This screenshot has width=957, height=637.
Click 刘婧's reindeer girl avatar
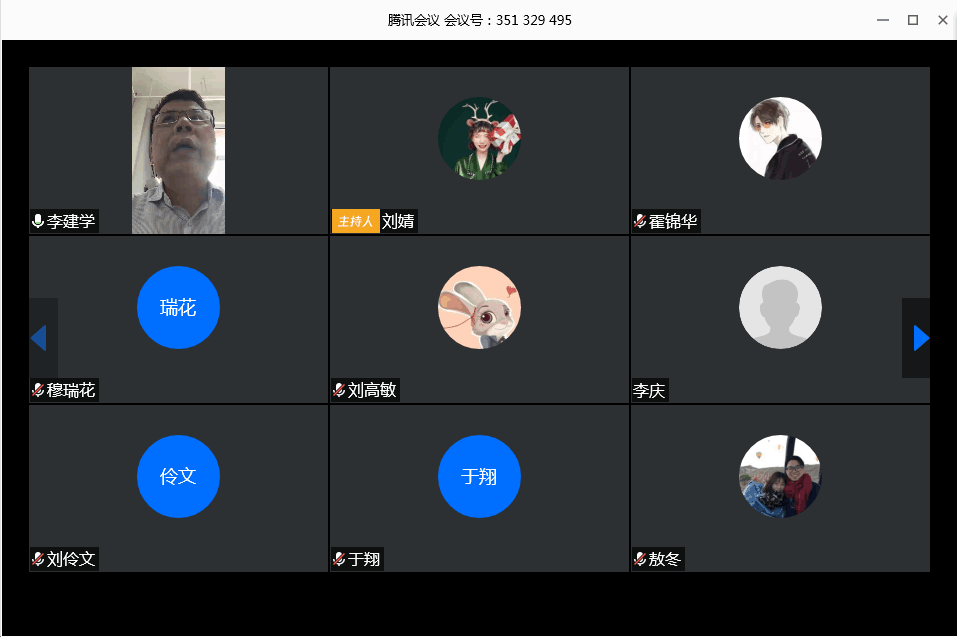[479, 138]
